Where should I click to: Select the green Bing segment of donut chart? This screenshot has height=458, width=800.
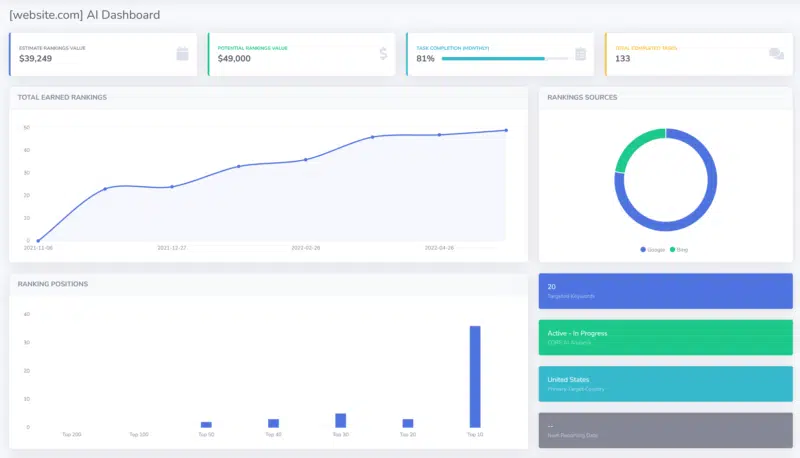635,144
